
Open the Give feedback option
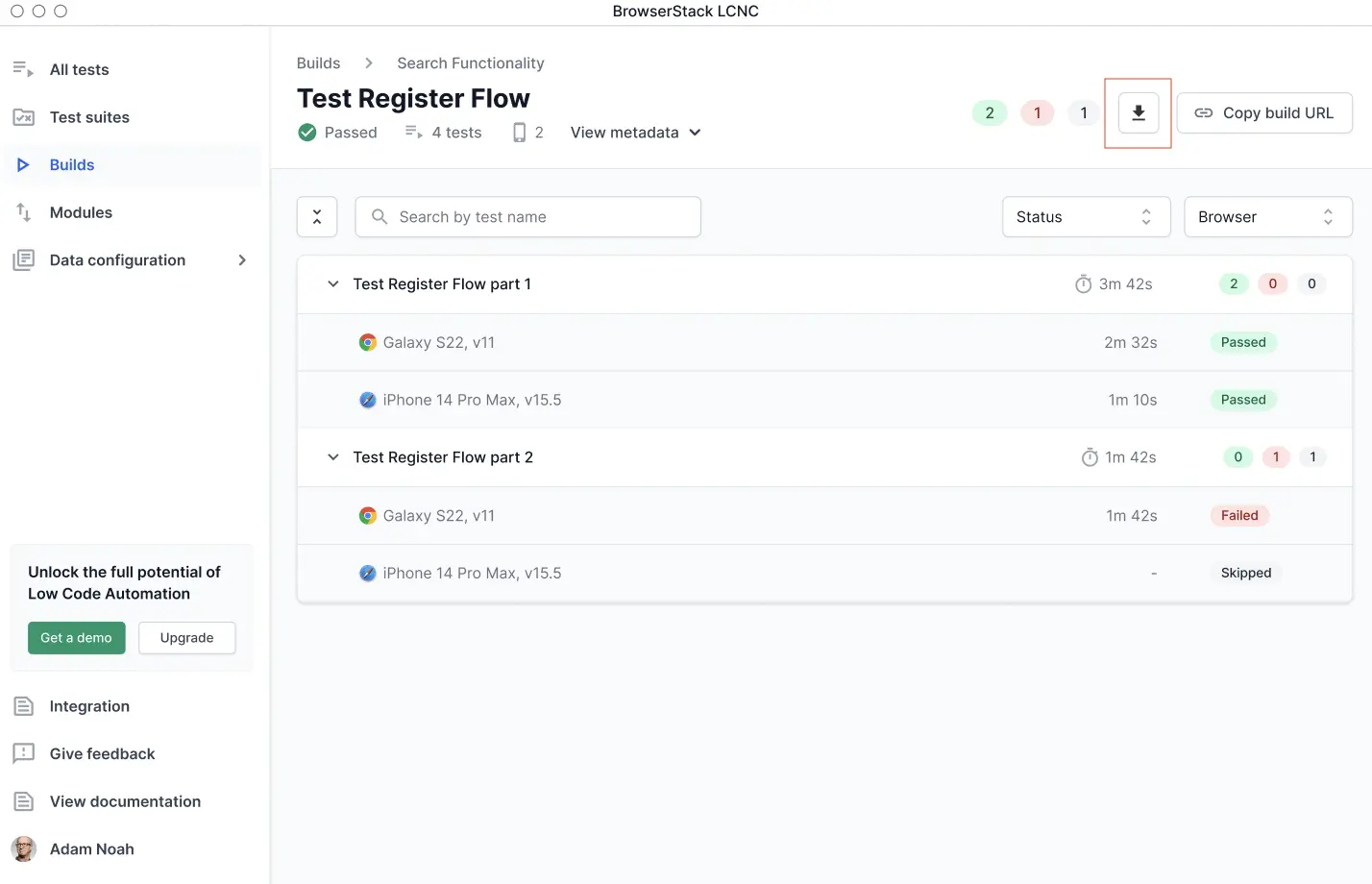pyautogui.click(x=102, y=754)
